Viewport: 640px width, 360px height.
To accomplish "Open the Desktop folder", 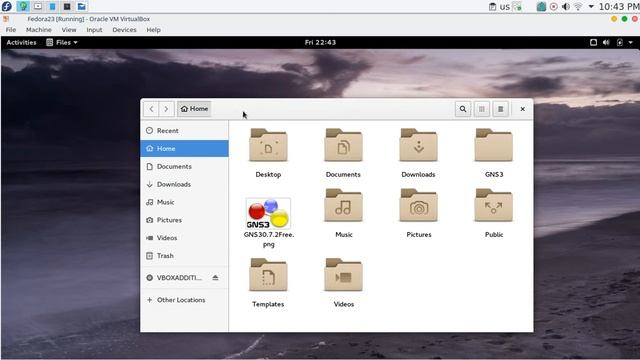I will (x=268, y=145).
